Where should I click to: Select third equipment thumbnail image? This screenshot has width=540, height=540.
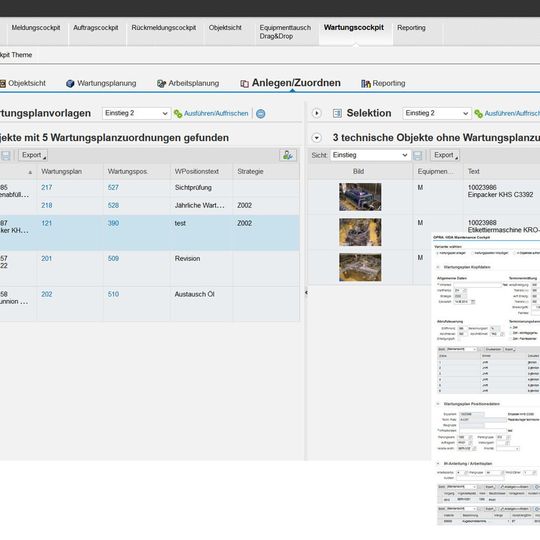pos(360,268)
